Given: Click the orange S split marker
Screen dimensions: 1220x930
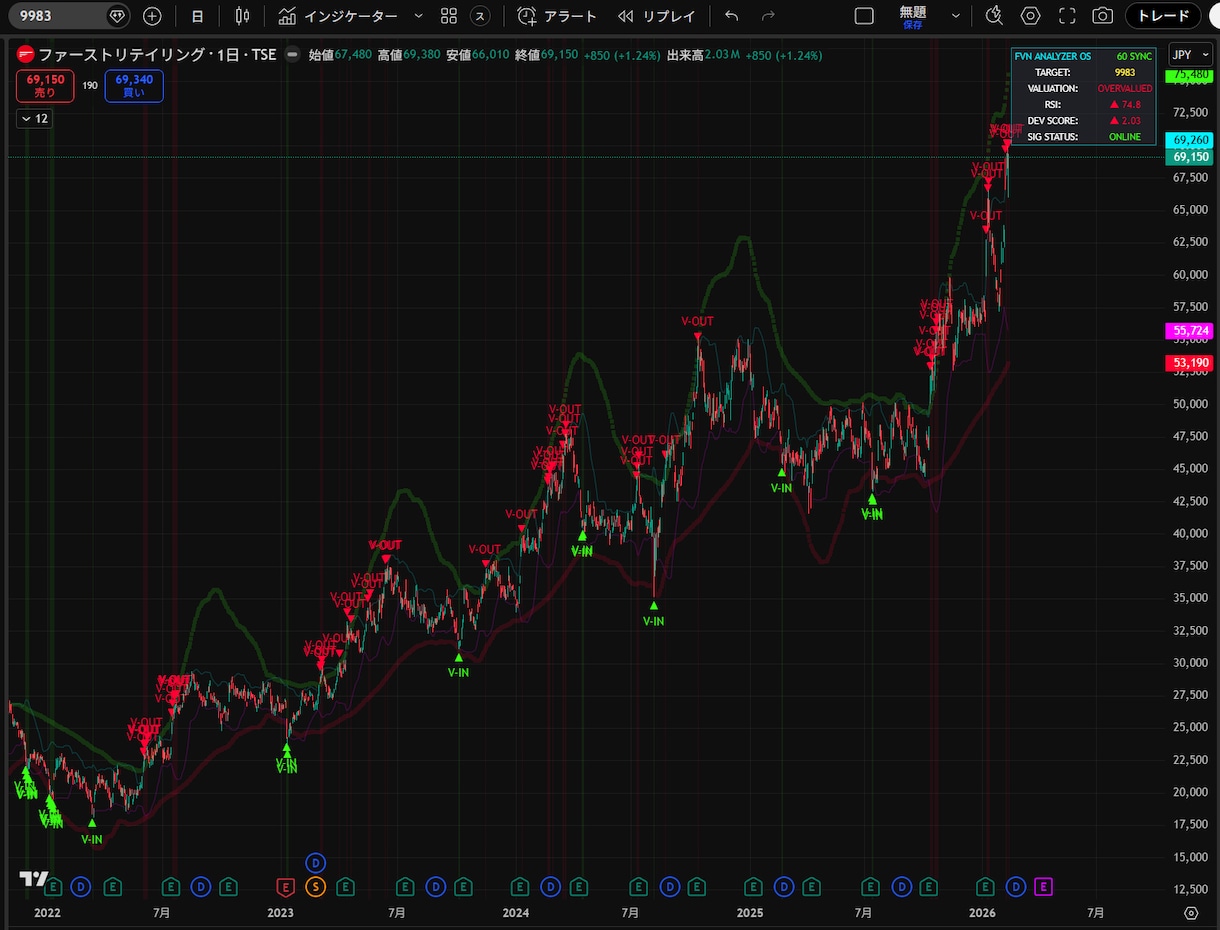Looking at the screenshot, I should [316, 886].
